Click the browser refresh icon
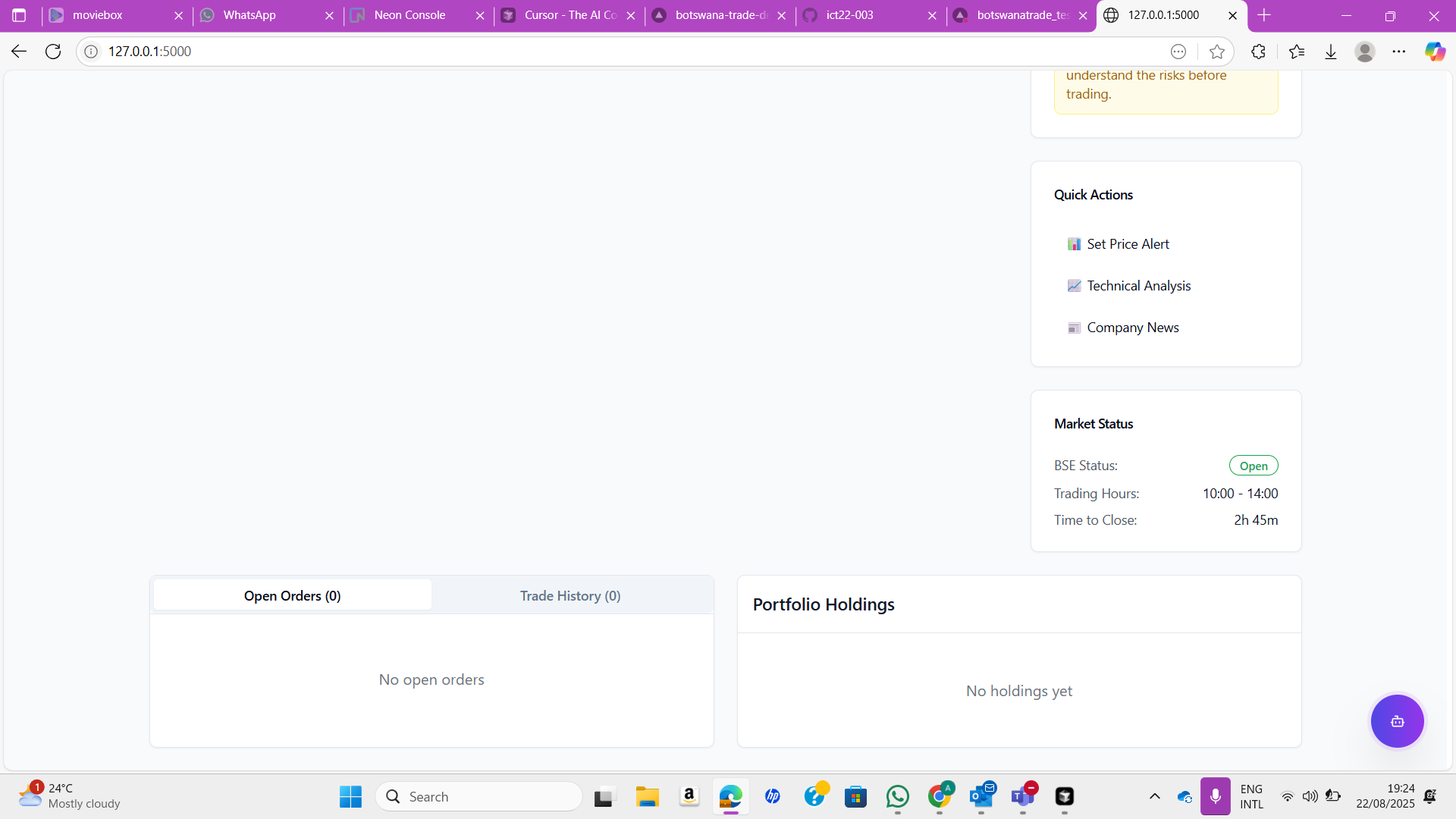The width and height of the screenshot is (1456, 819). point(53,52)
